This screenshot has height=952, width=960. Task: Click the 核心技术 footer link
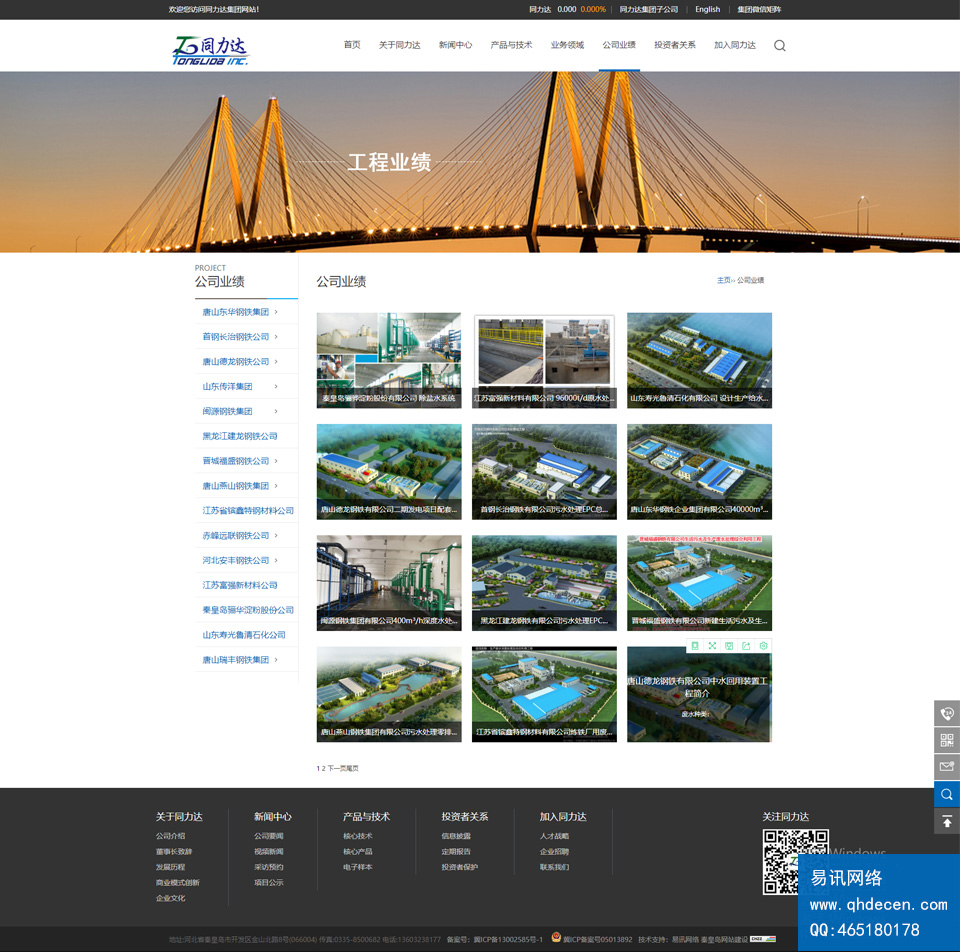coord(358,836)
